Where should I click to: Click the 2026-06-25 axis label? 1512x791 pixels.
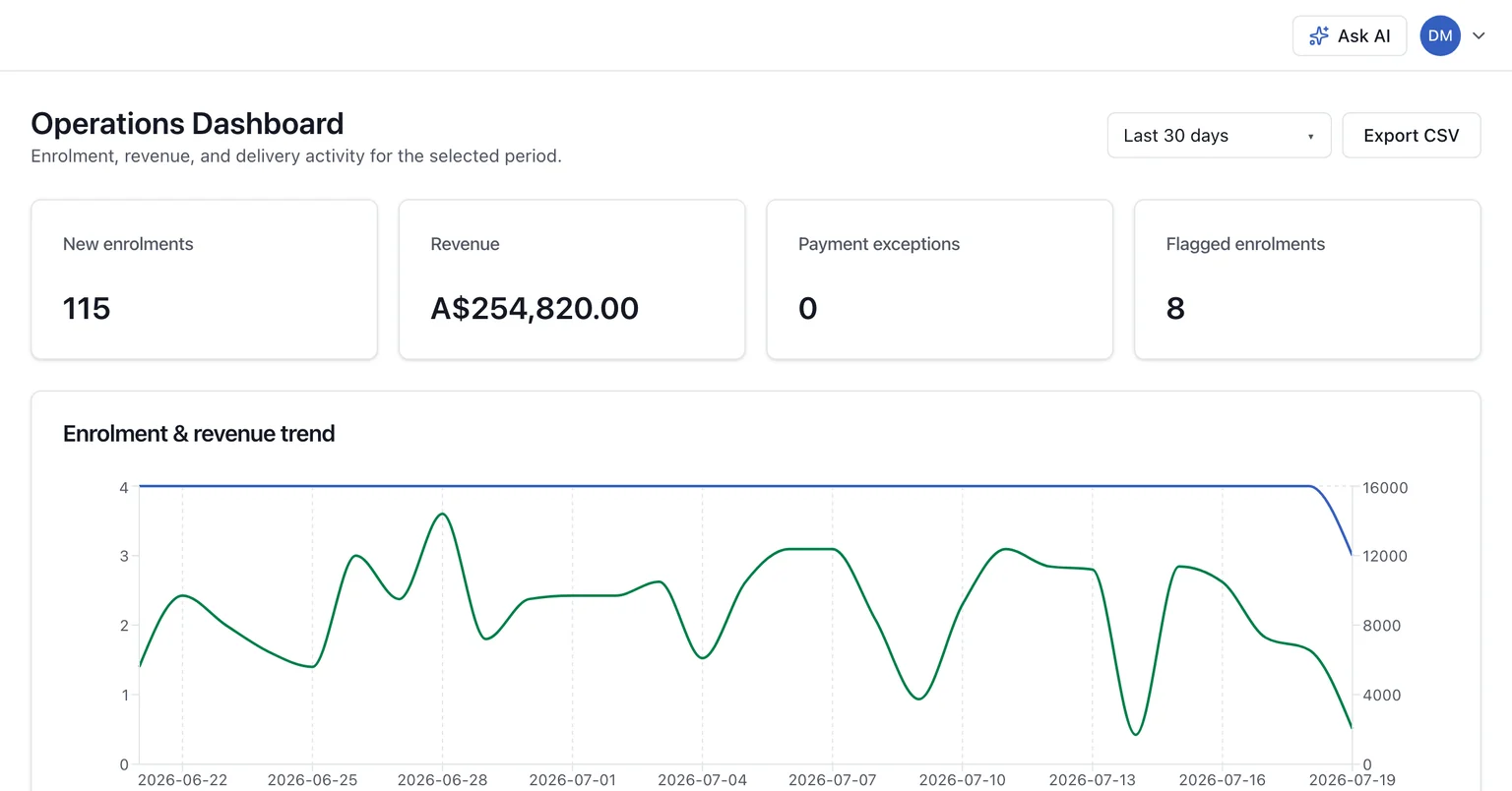[312, 780]
